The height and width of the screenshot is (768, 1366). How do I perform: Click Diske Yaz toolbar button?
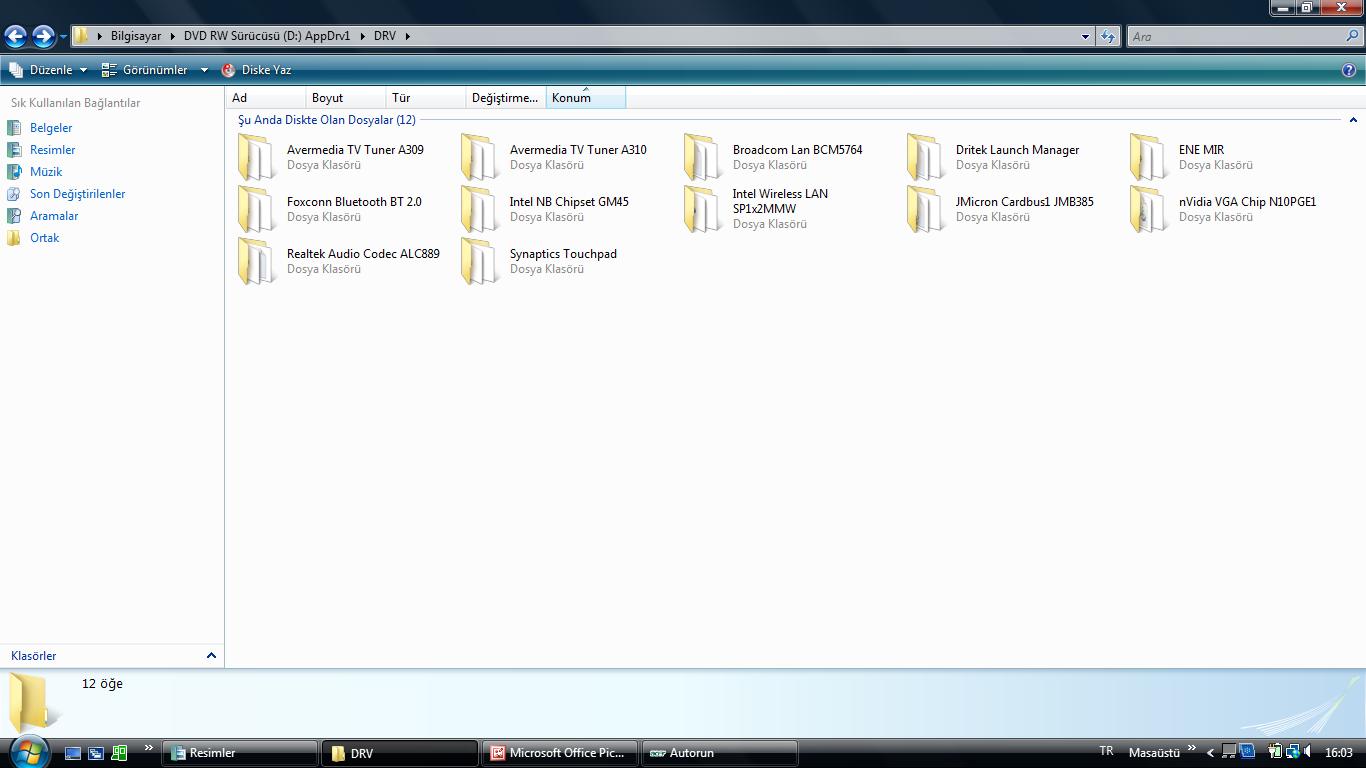[256, 70]
